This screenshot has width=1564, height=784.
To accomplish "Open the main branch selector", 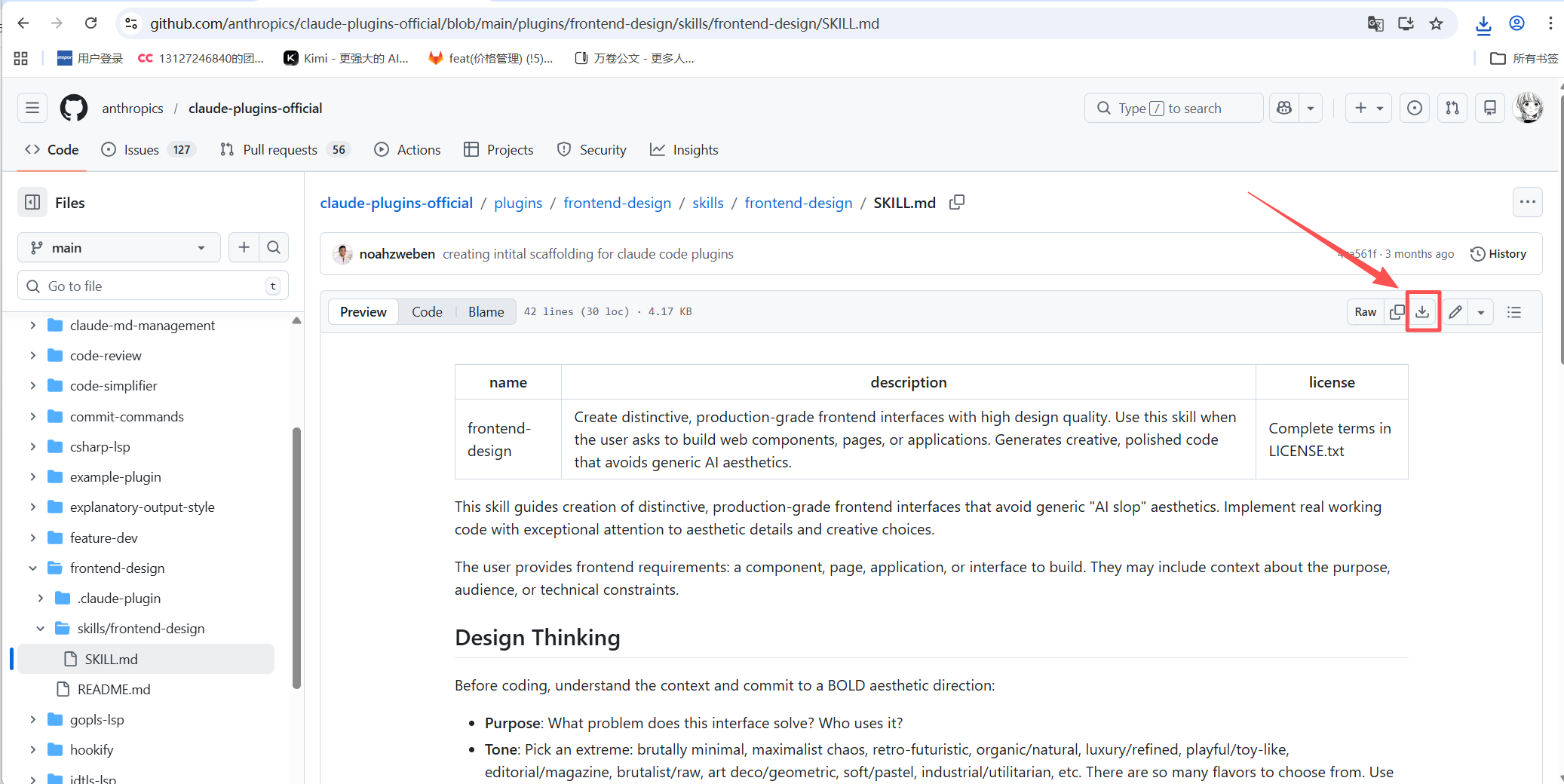I will (119, 247).
